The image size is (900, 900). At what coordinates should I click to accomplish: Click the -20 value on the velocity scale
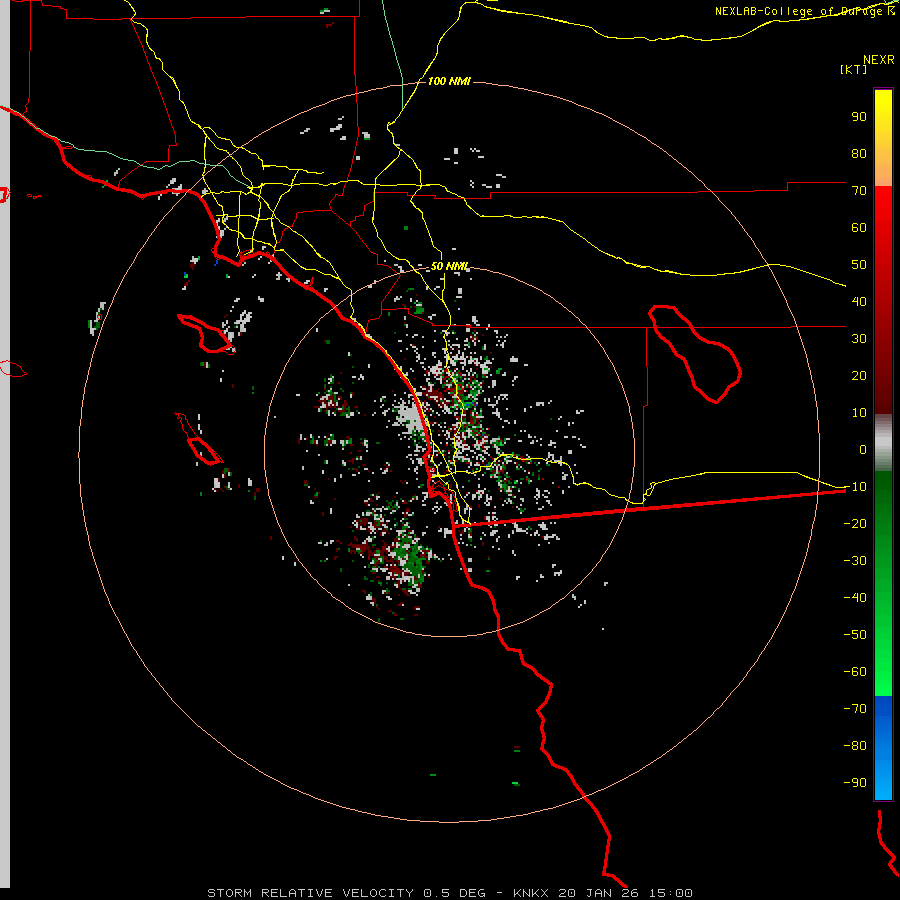[x=855, y=524]
